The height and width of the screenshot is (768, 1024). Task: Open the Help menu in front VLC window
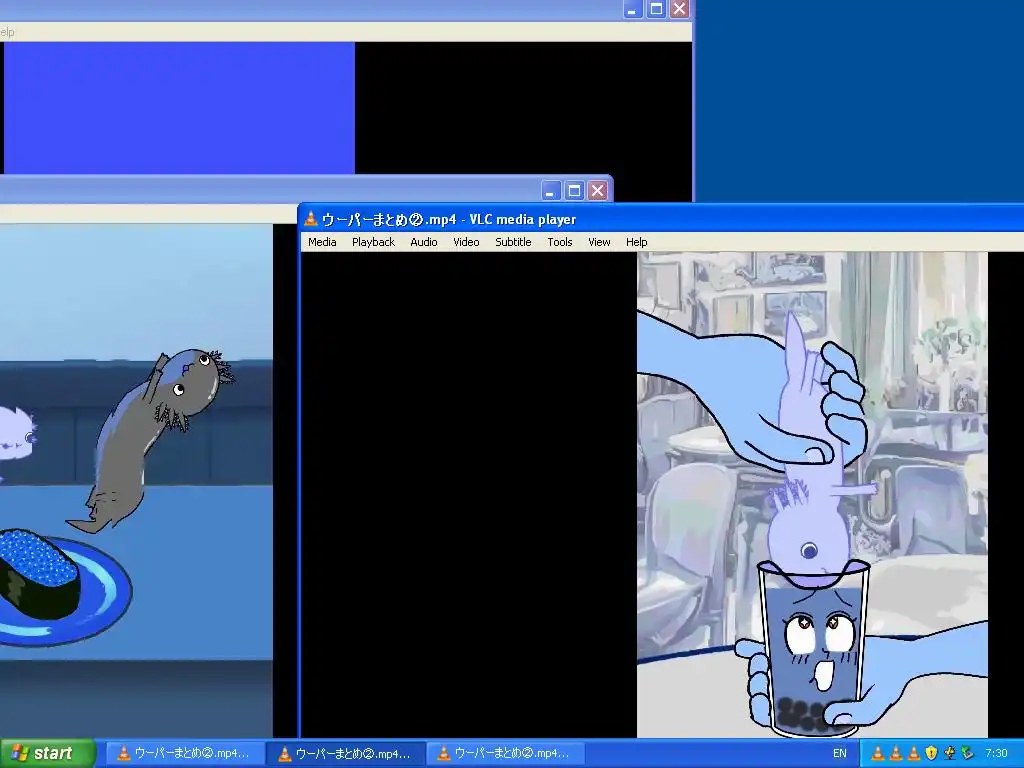637,242
